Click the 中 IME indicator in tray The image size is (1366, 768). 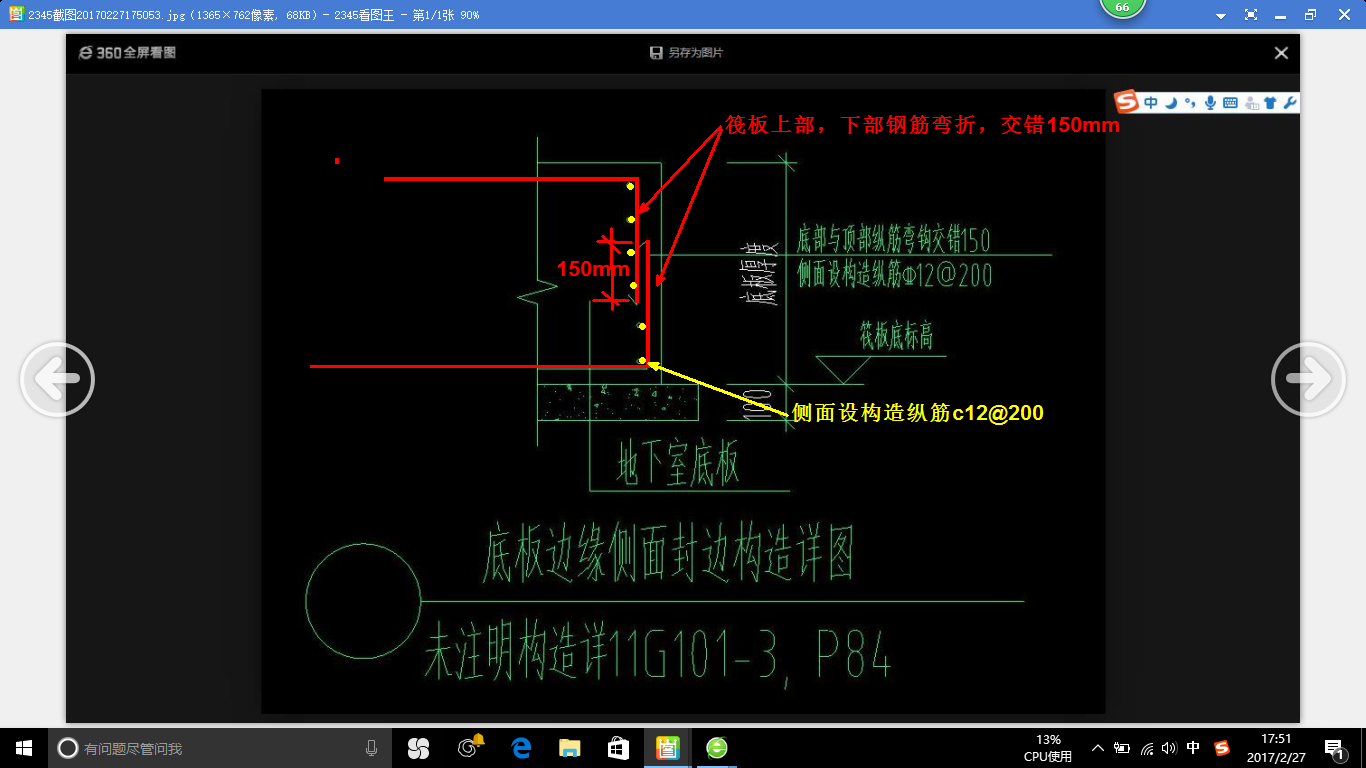pos(1194,748)
